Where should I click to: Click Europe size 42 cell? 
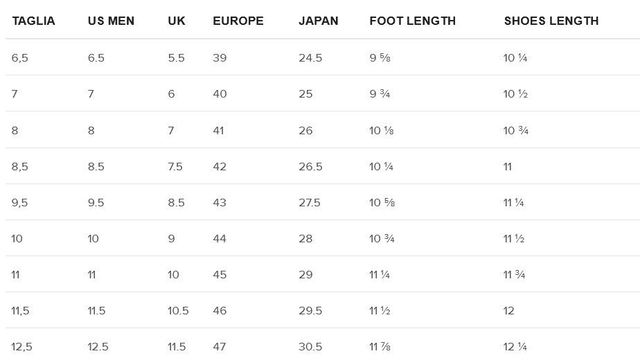220,167
